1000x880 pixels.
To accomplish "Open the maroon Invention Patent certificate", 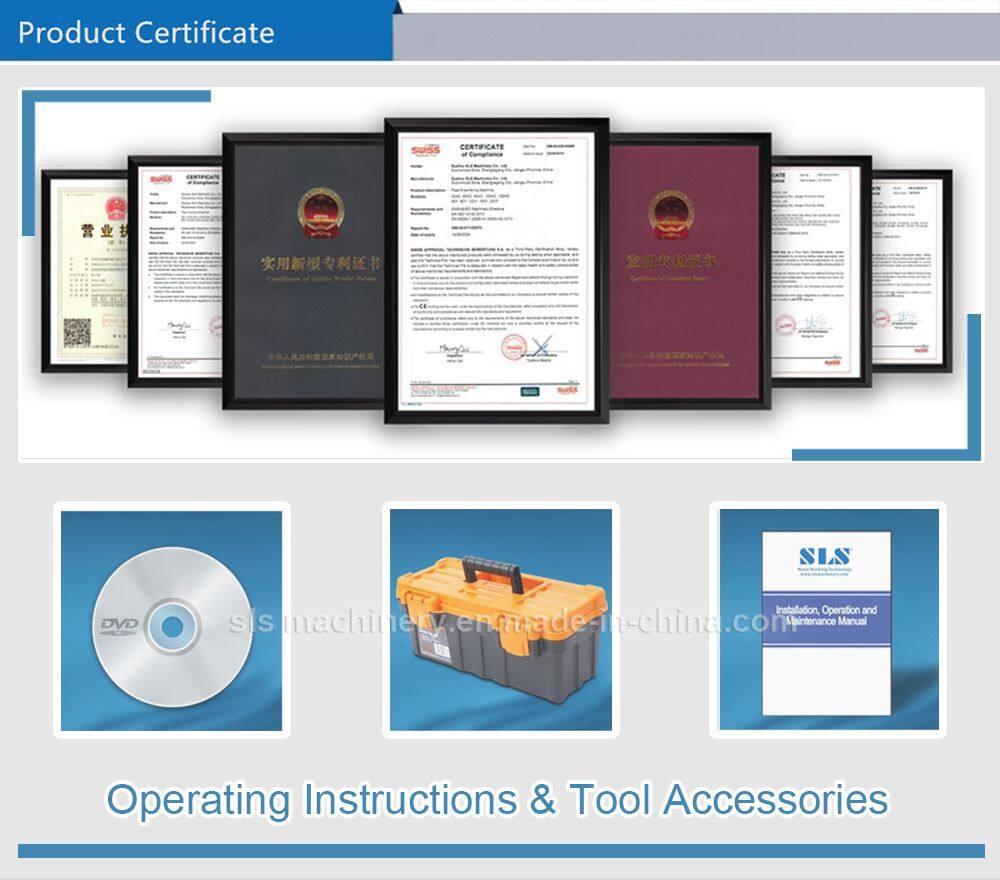I will click(688, 270).
